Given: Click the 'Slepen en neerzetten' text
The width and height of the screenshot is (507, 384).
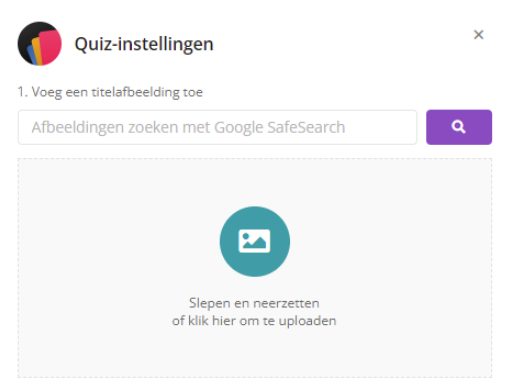Looking at the screenshot, I should 254,303.
